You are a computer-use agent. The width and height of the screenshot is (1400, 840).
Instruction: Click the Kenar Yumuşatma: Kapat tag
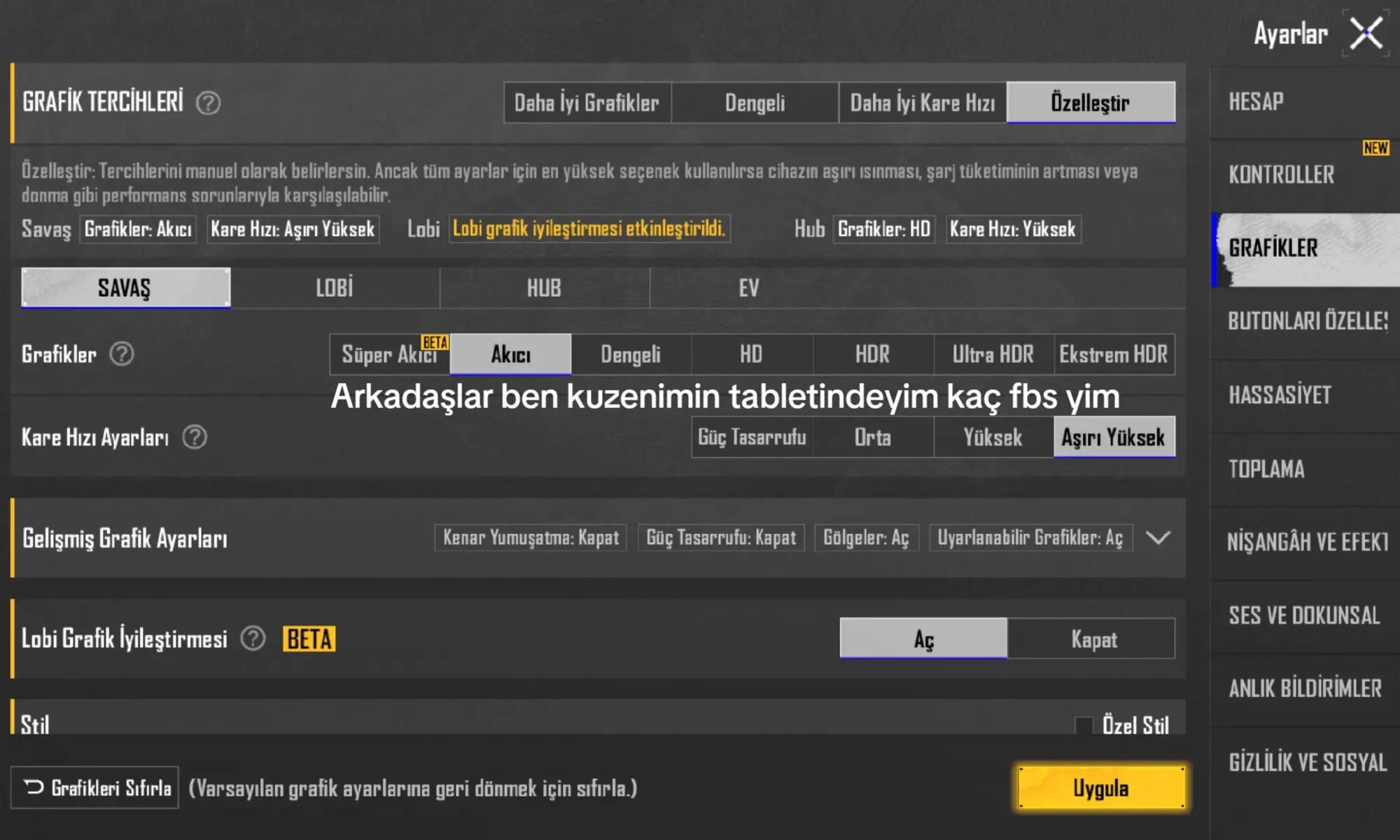531,538
